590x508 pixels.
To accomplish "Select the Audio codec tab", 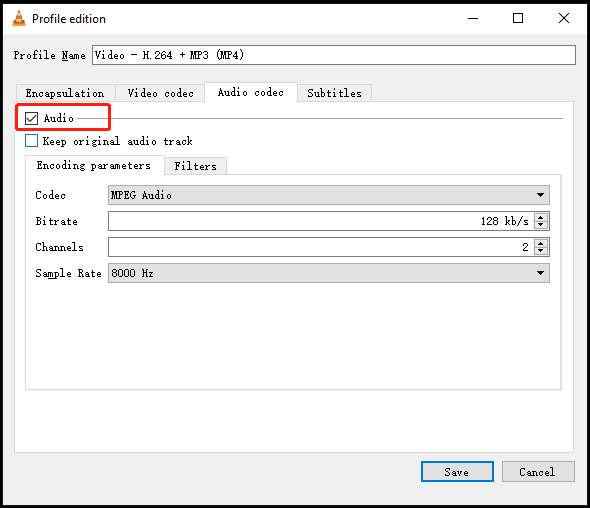I will (251, 92).
